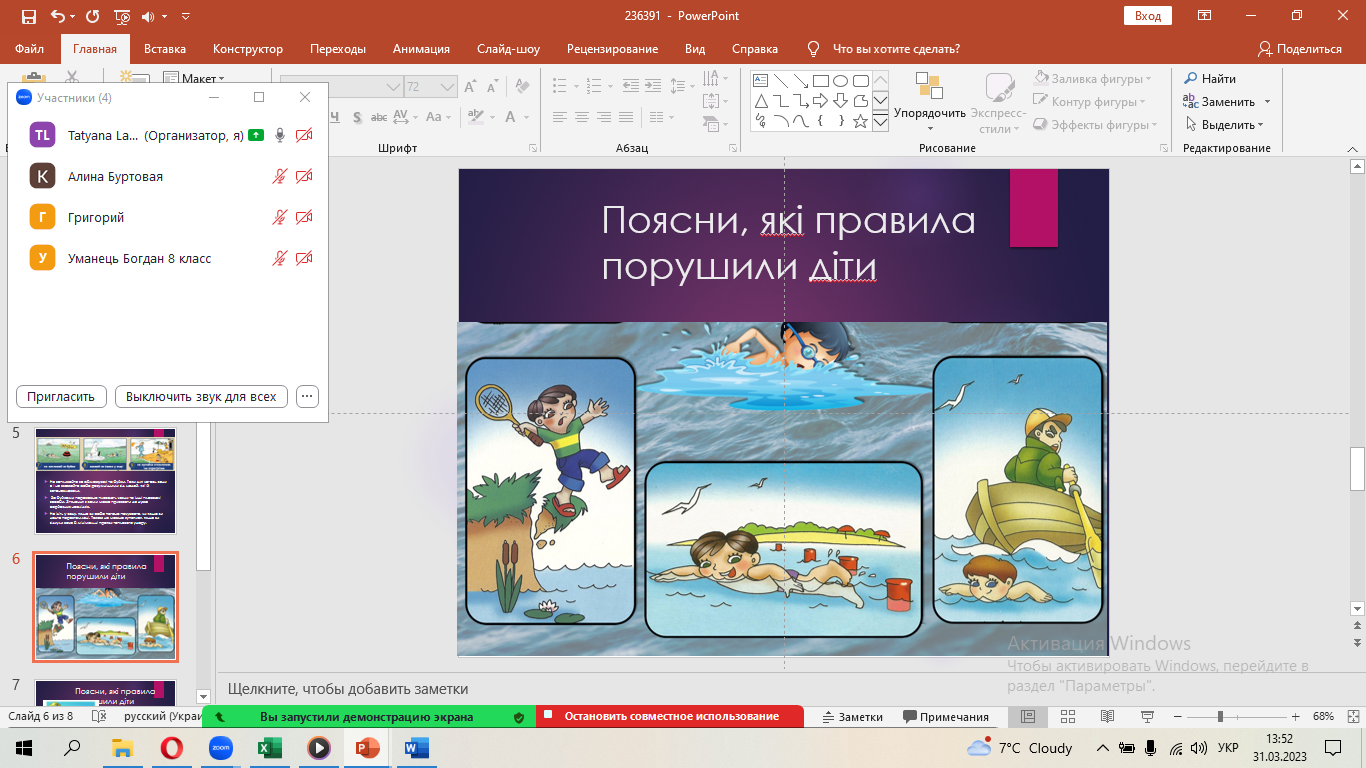Image resolution: width=1366 pixels, height=768 pixels.
Task: Toggle Уманець Богдан's muted microphone icon
Action: [280, 258]
